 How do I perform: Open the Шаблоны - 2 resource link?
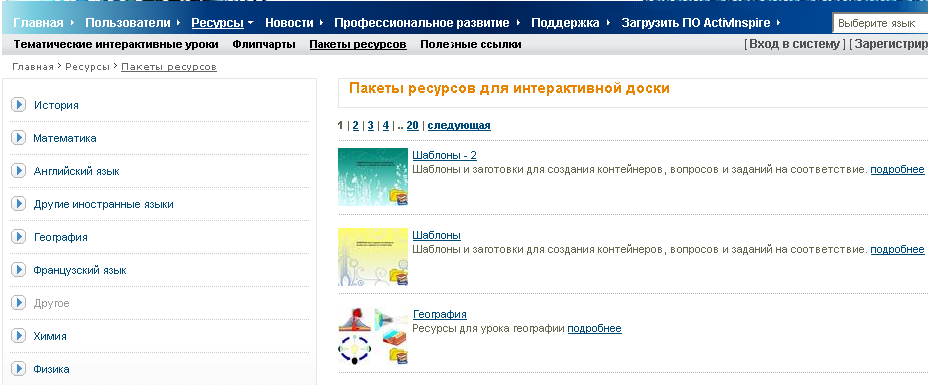point(444,156)
